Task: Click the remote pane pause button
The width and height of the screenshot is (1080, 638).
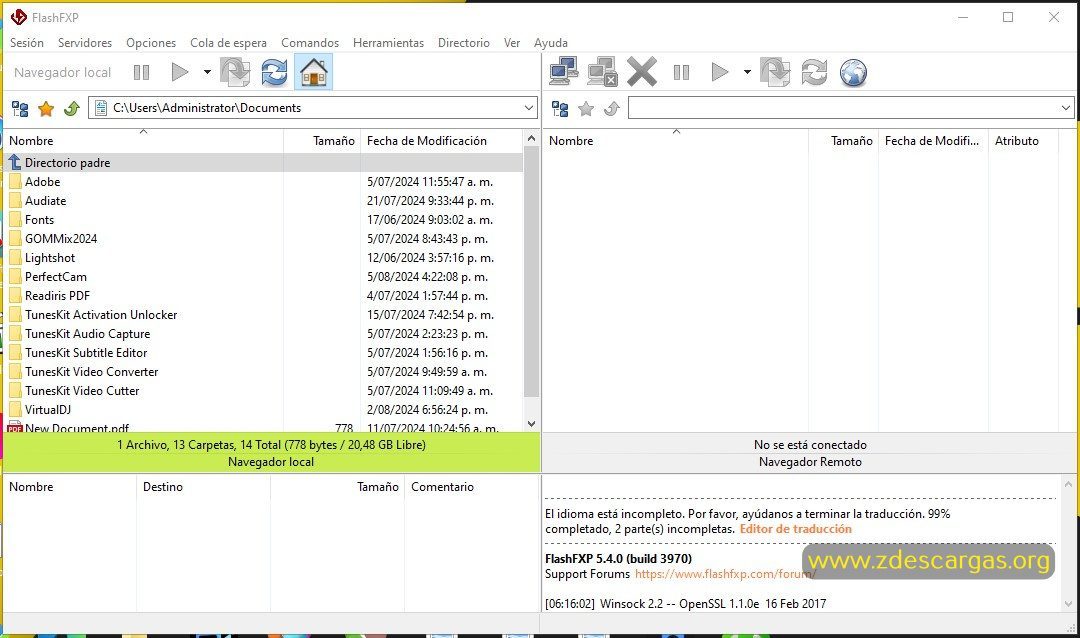Action: [681, 72]
